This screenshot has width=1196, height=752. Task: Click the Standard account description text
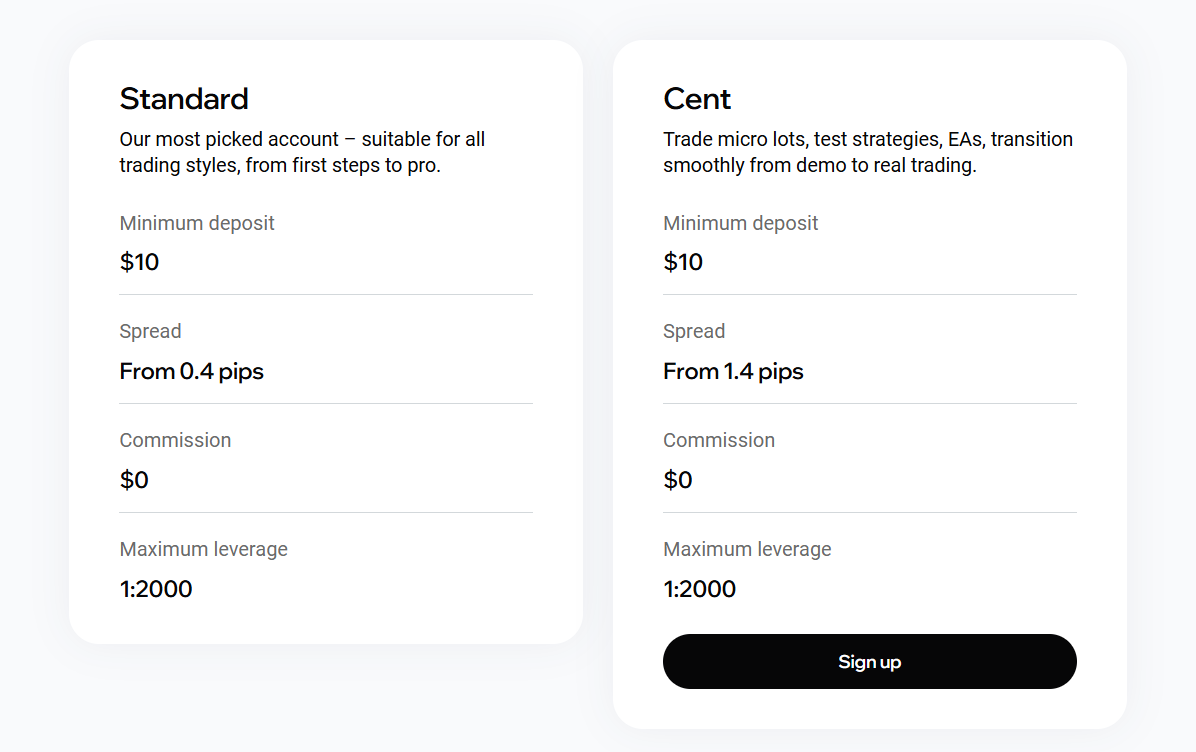tap(302, 152)
